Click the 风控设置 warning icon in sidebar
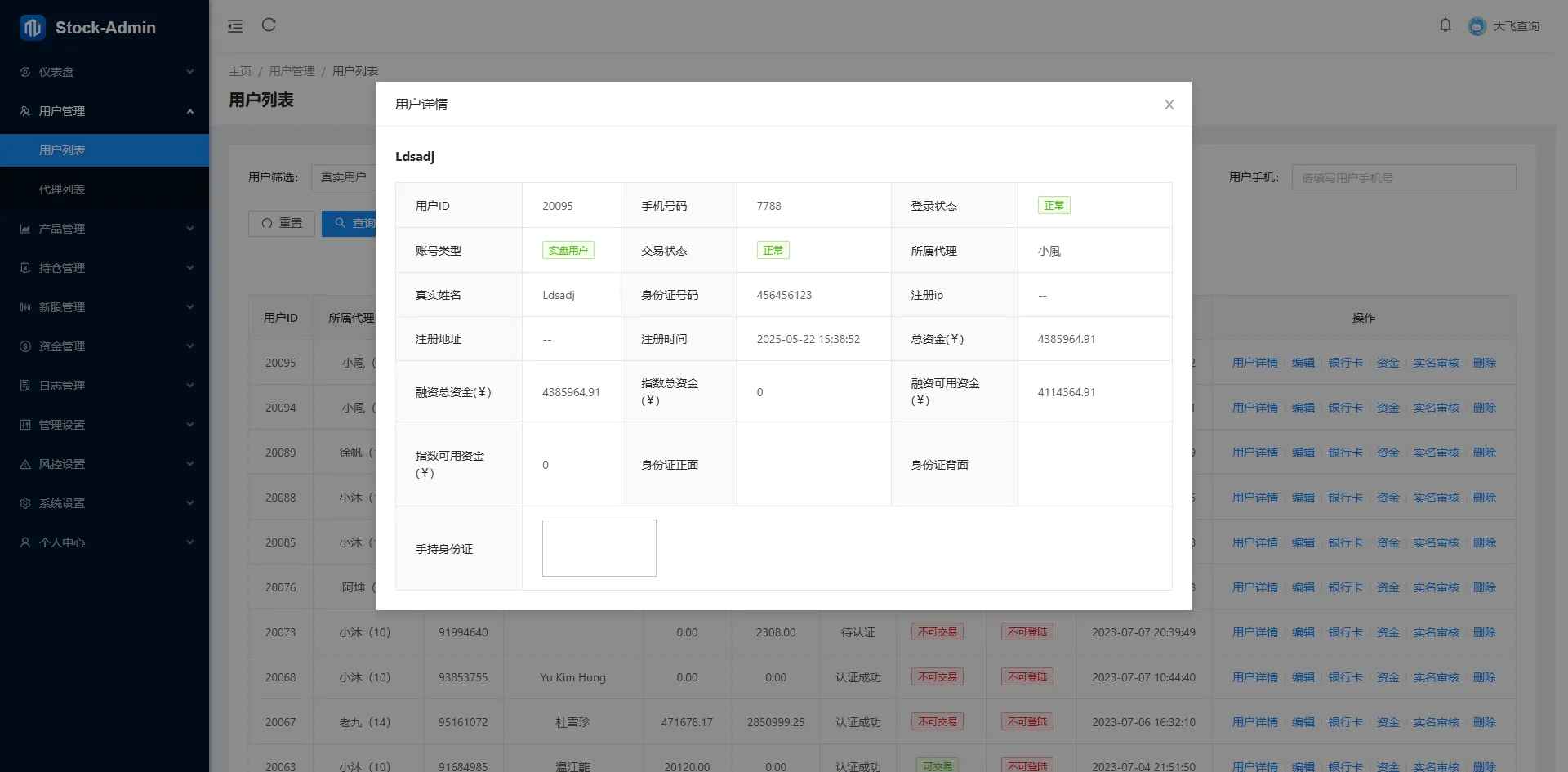 coord(25,464)
